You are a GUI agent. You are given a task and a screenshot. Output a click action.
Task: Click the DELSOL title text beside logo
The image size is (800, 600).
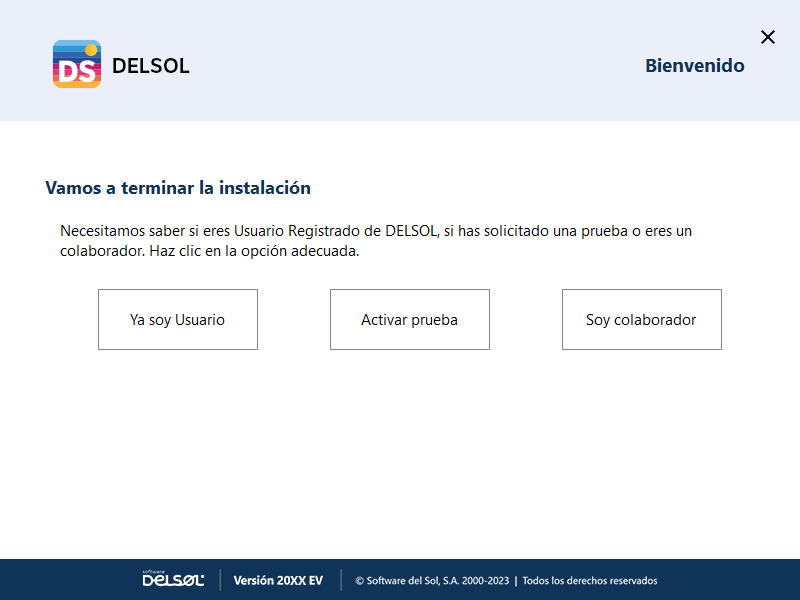click(x=151, y=66)
